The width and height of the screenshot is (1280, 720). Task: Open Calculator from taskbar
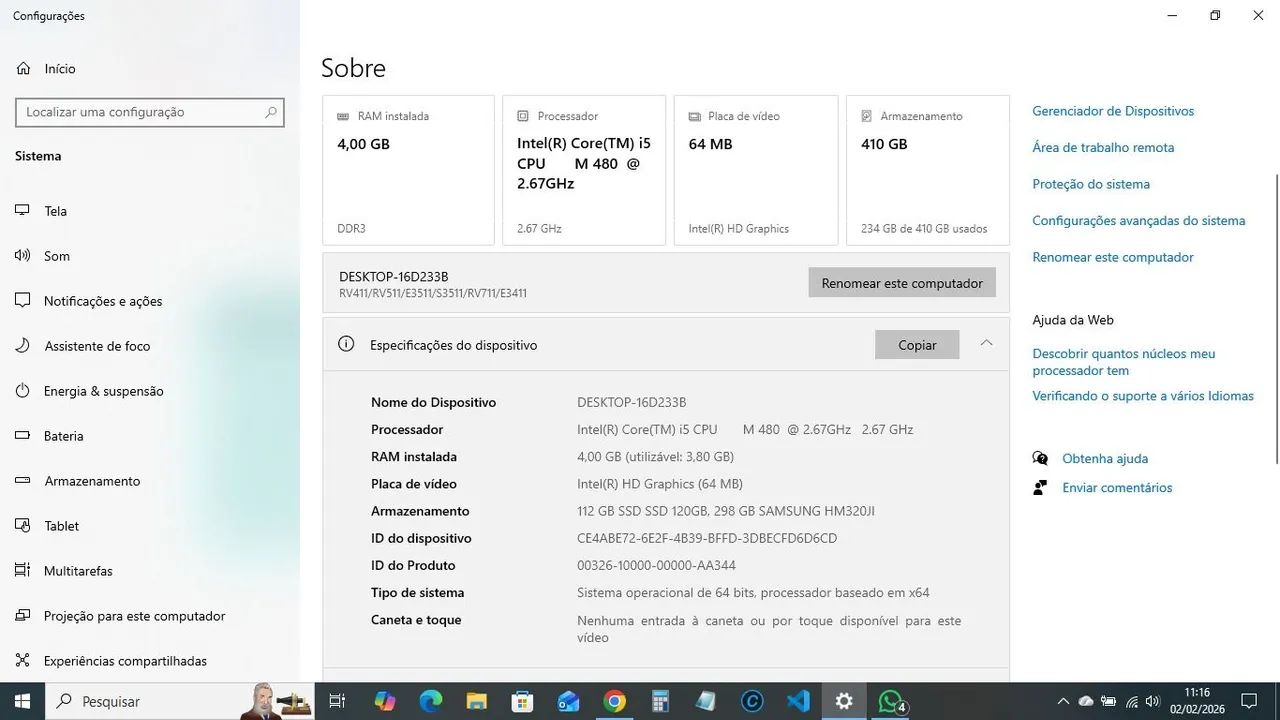tap(660, 701)
